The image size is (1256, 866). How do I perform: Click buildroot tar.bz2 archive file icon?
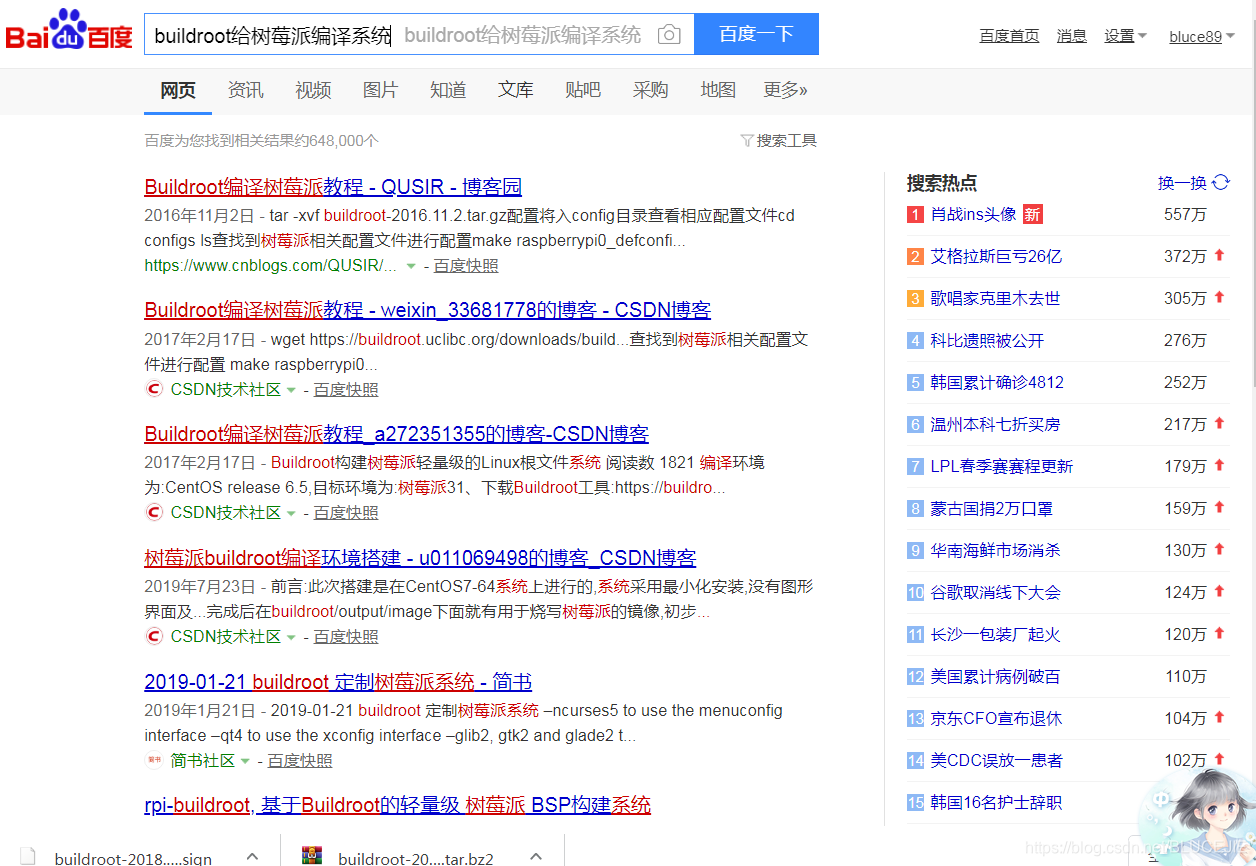click(312, 856)
